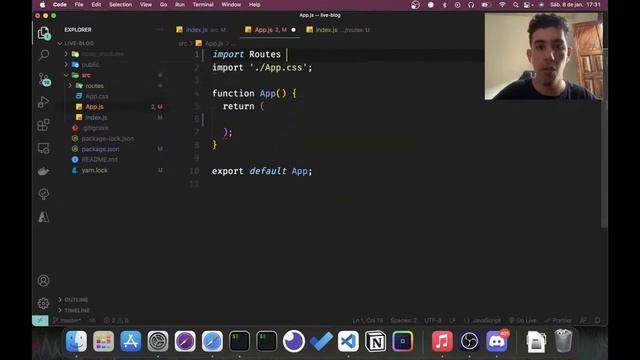Open the Extensions view
The width and height of the screenshot is (640, 360).
44,124
